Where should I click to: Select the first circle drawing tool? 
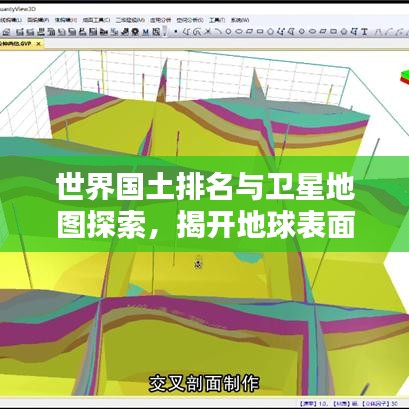coord(228,32)
